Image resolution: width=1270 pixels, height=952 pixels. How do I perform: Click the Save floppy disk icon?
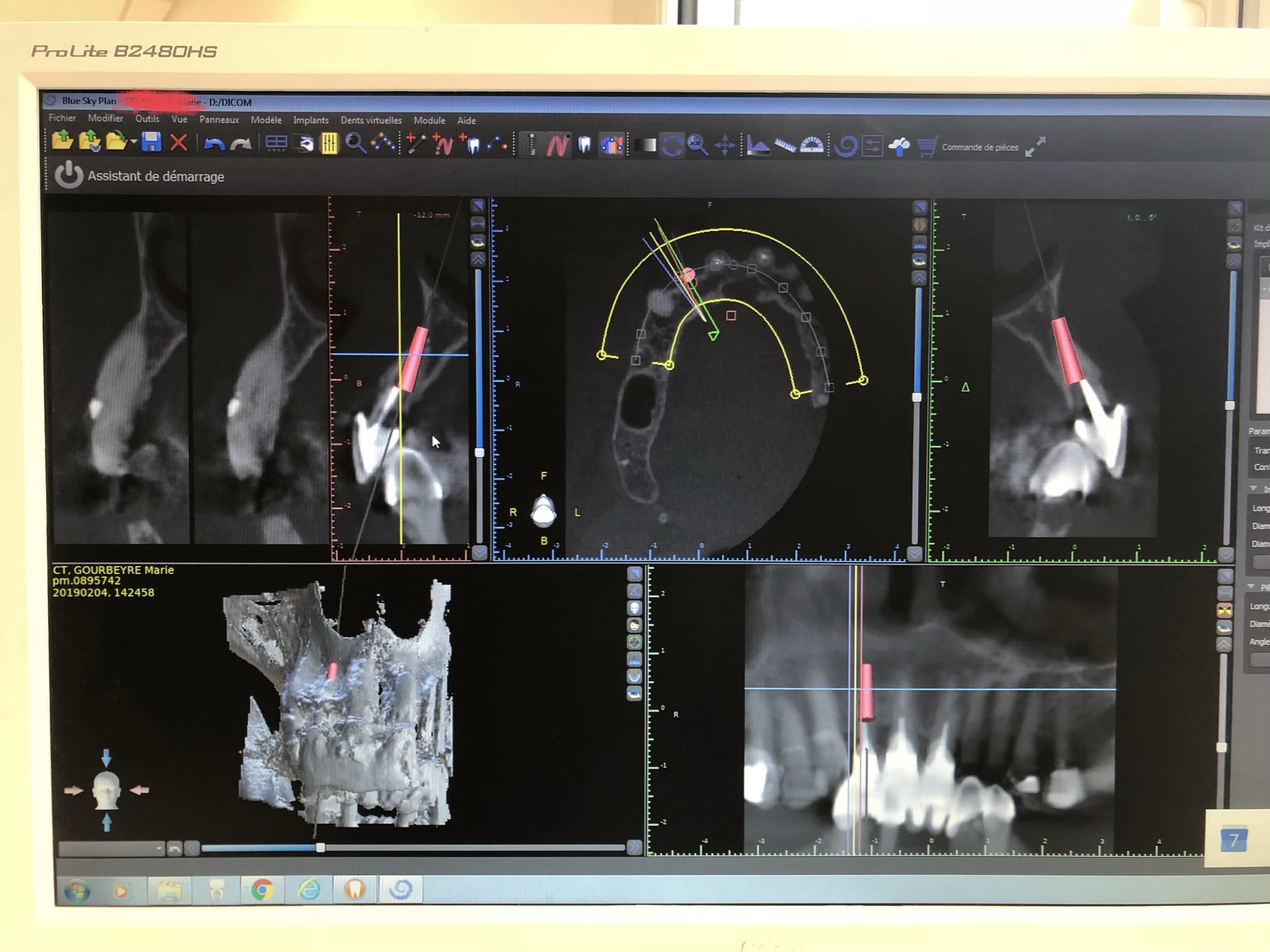coord(151,143)
